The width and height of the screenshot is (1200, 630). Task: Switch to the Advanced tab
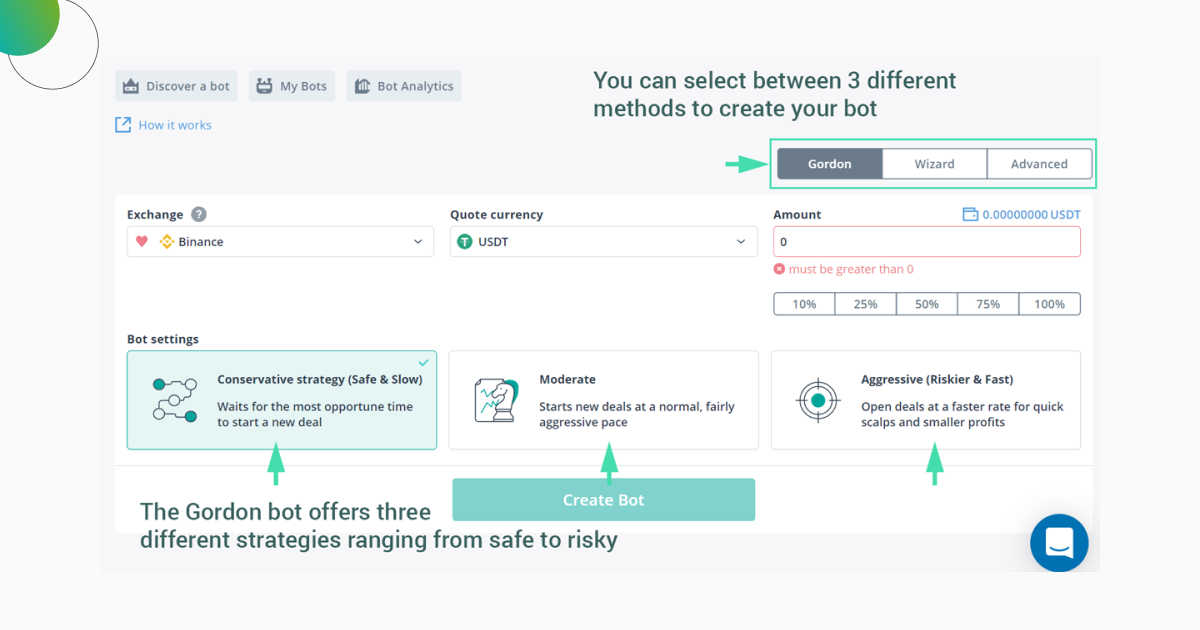pos(1039,163)
